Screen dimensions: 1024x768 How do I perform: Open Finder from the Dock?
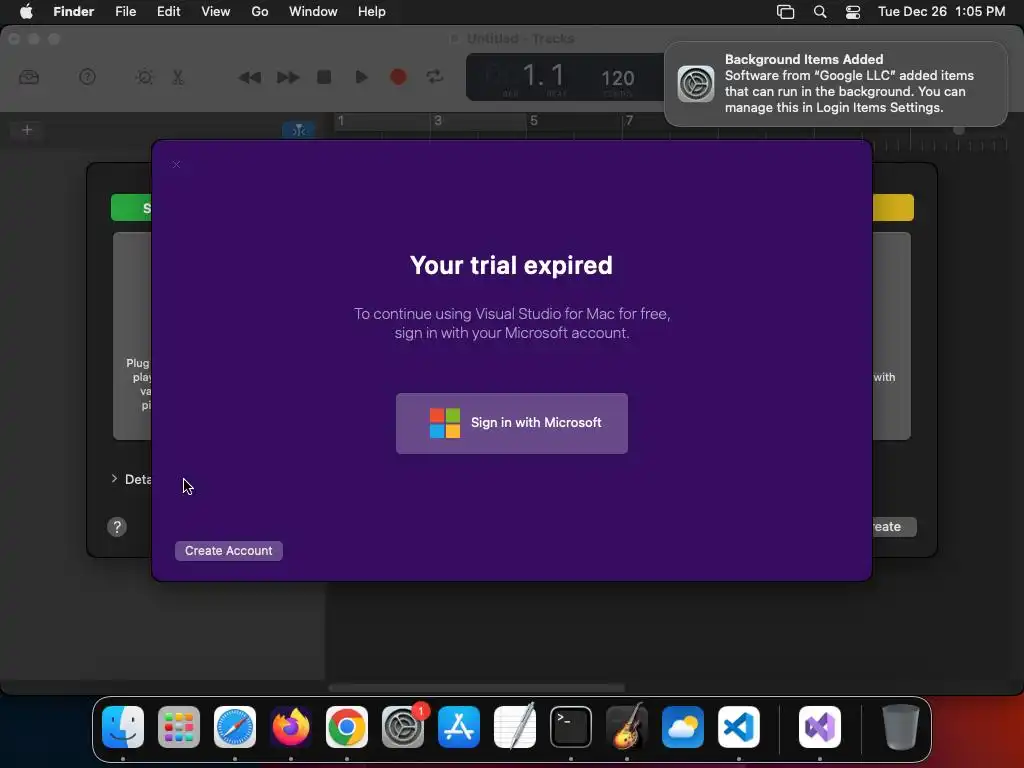[x=123, y=727]
